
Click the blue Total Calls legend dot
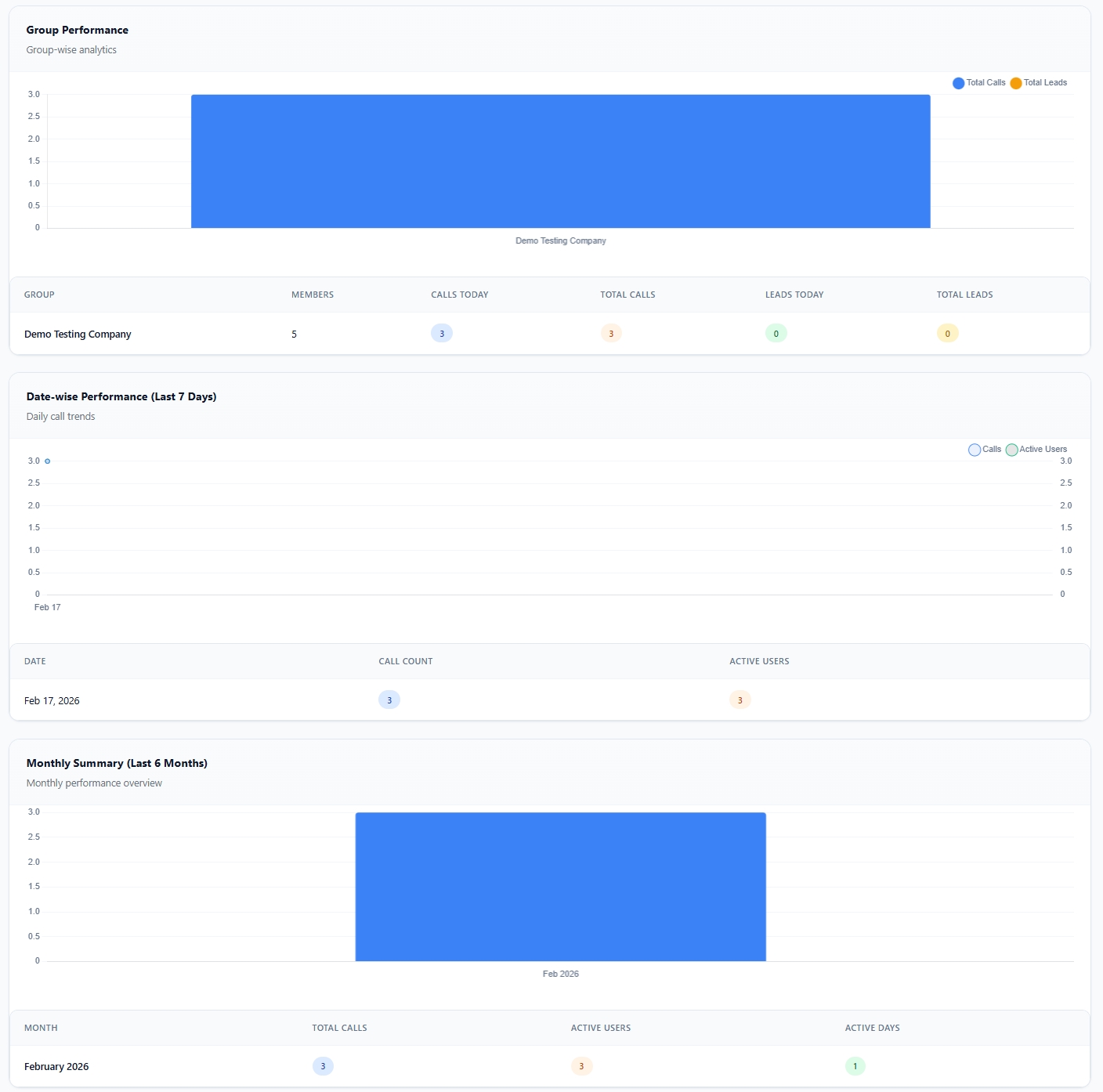tap(957, 82)
